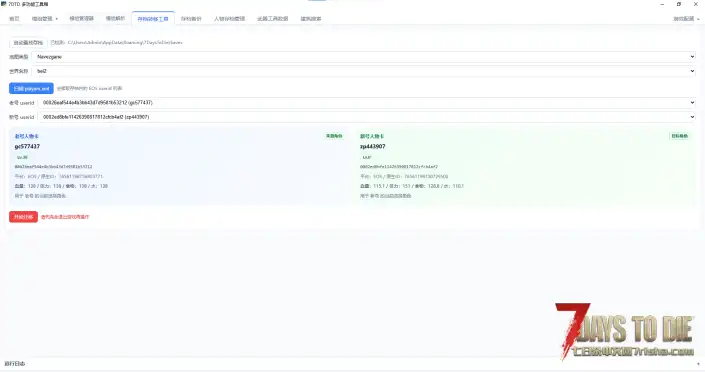Image resolution: width=705 pixels, height=372 pixels.
Task: Open the 模组管理 tab with dropdown arrow
Action: 45,18
